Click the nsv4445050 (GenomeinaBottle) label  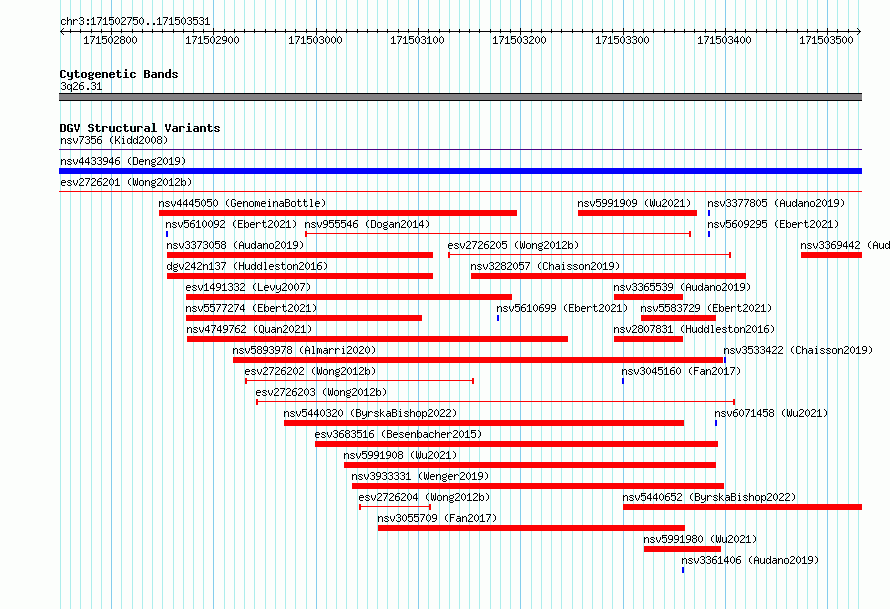242,203
